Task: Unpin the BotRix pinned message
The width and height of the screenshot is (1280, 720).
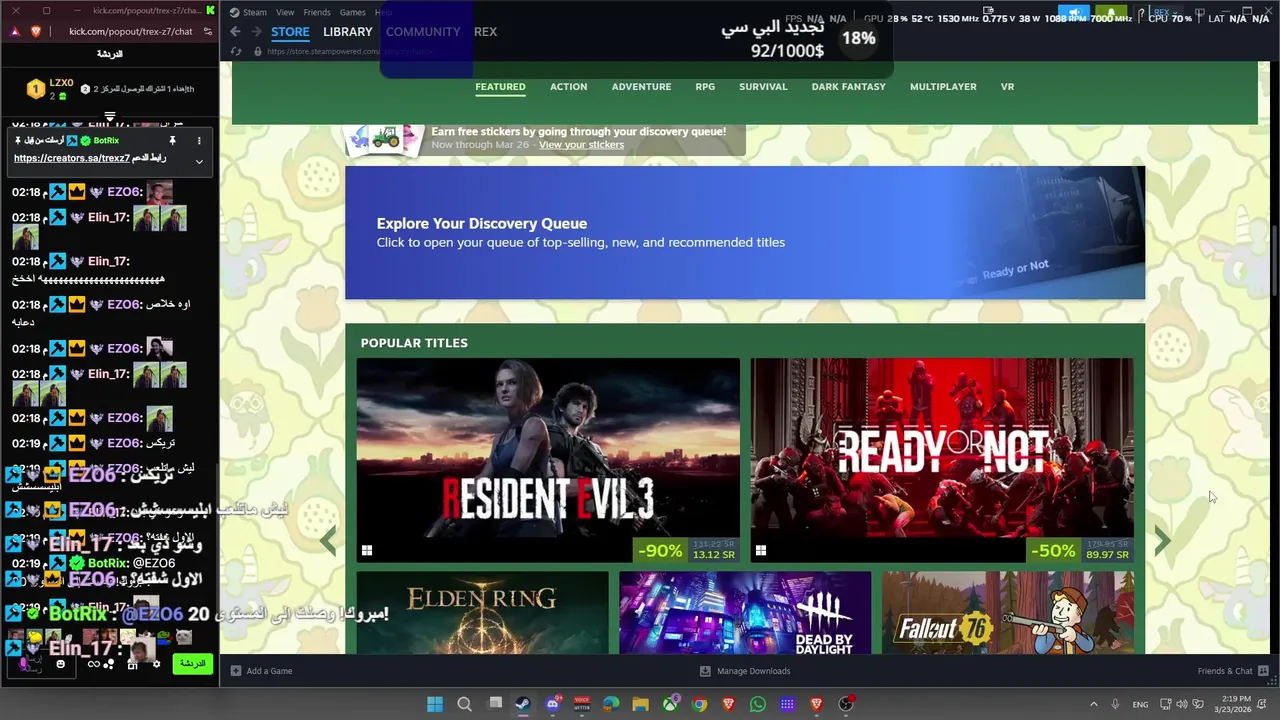Action: coord(172,141)
